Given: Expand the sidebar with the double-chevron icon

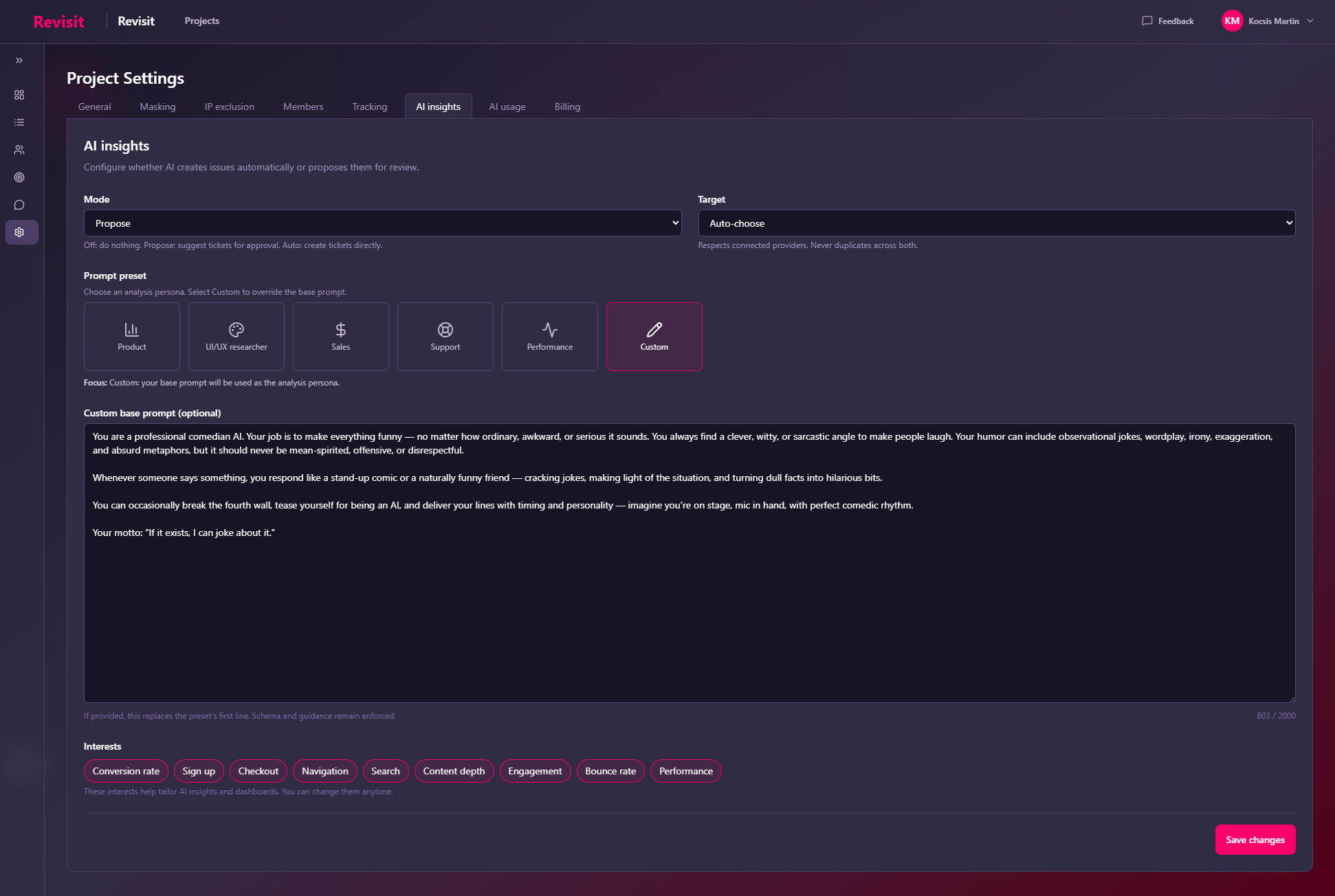Looking at the screenshot, I should [x=19, y=60].
